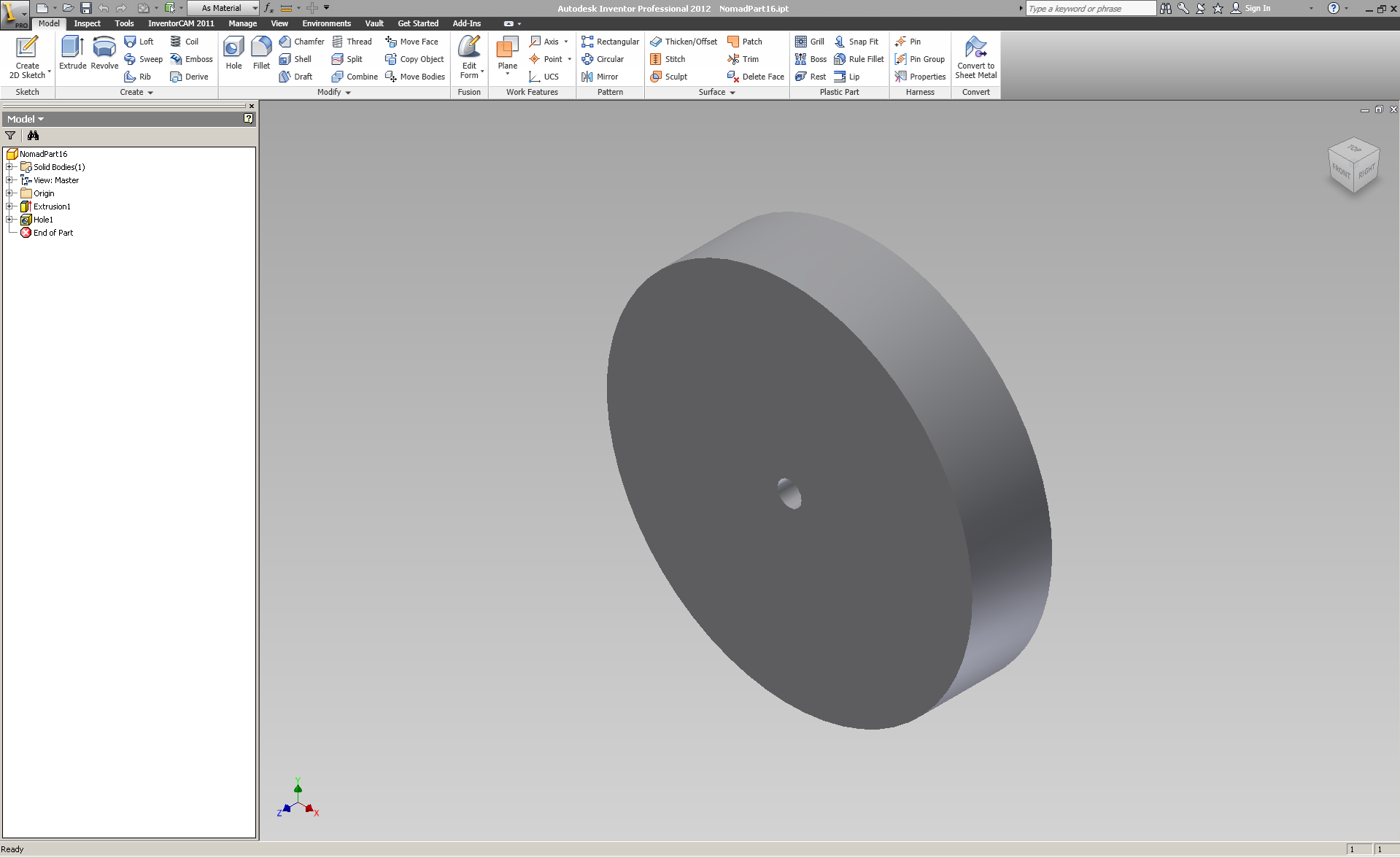Select the Hole tool
This screenshot has width=1400, height=858.
(x=233, y=53)
